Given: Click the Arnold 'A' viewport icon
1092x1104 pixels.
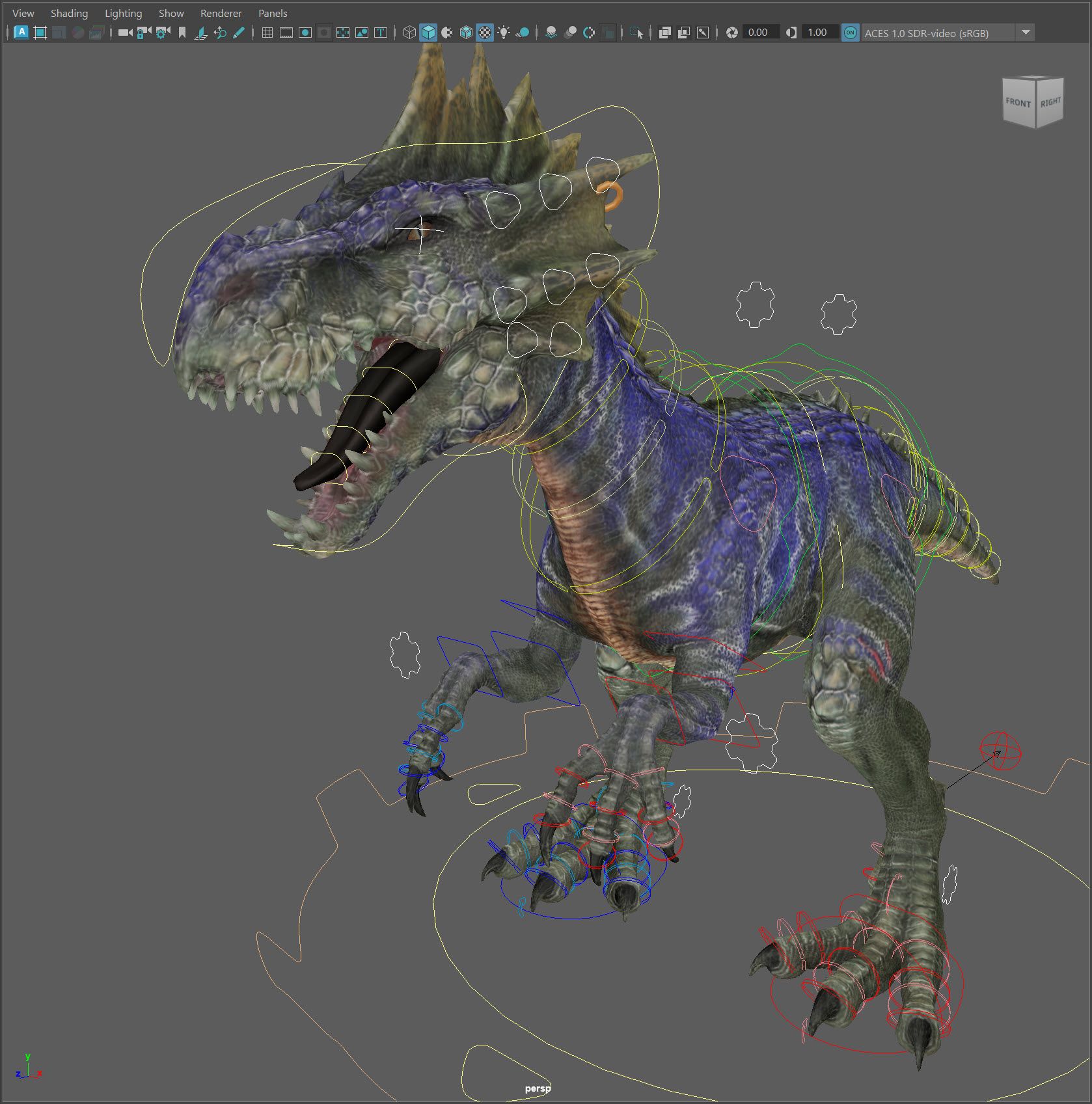Looking at the screenshot, I should [21, 32].
